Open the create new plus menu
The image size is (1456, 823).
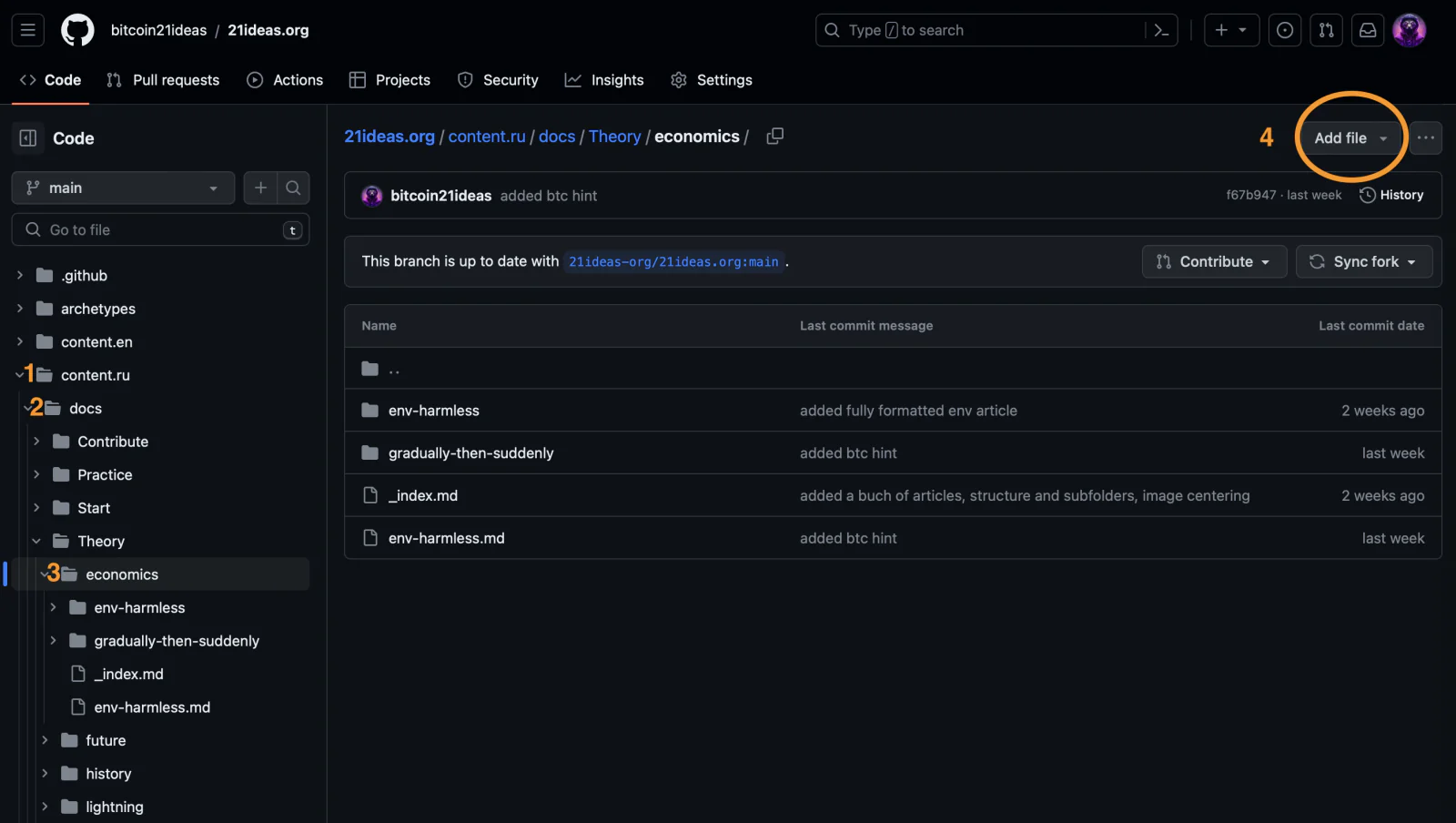point(1231,30)
